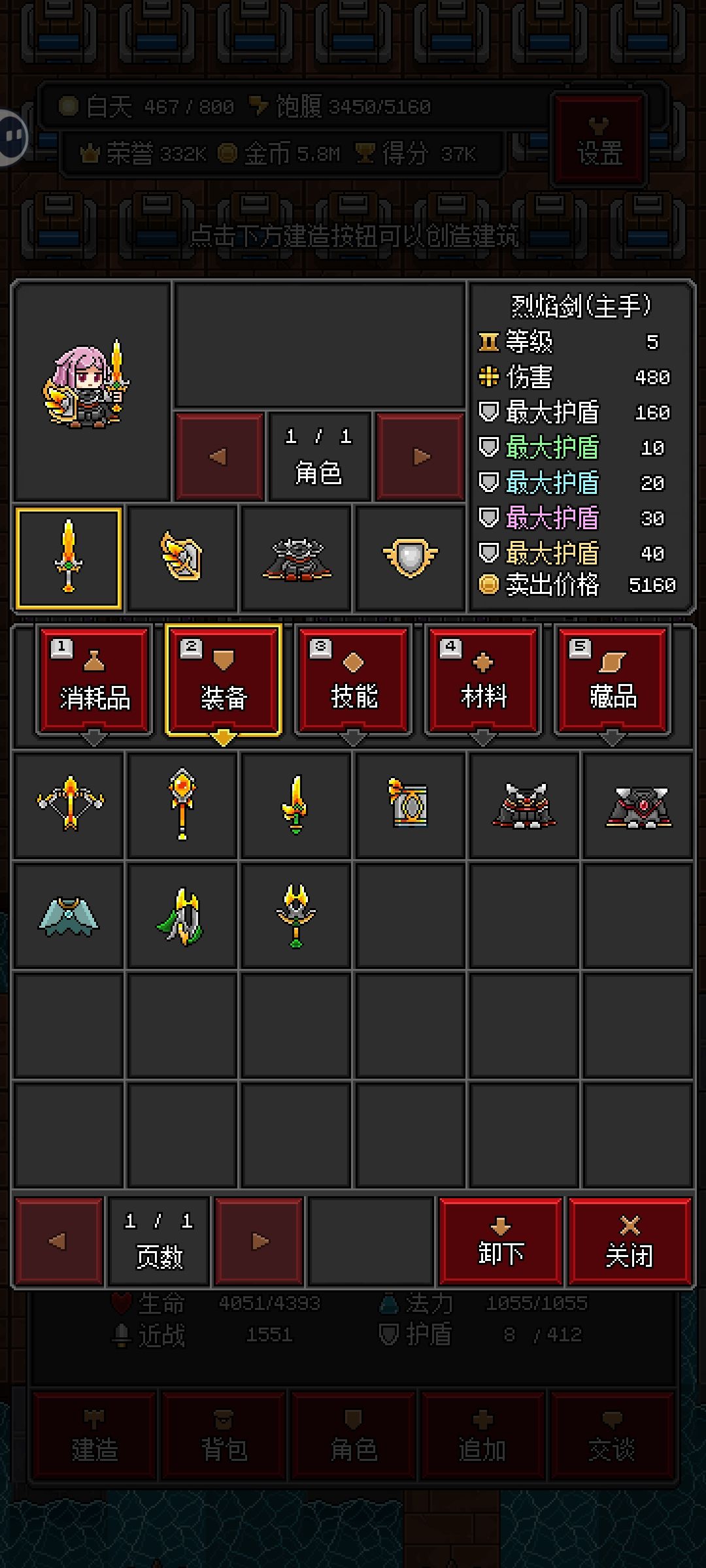Select the equipped silver shield accessory slot
The image size is (706, 1568).
pyautogui.click(x=410, y=558)
